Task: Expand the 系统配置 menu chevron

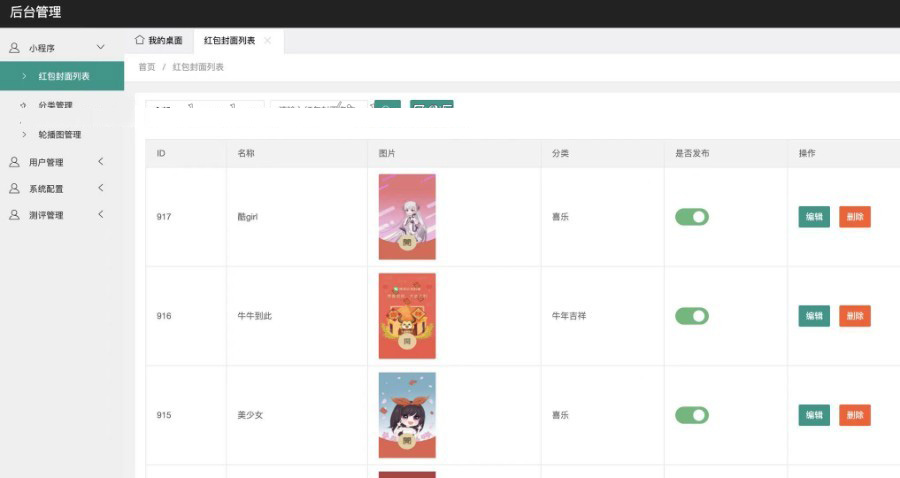Action: 100,189
